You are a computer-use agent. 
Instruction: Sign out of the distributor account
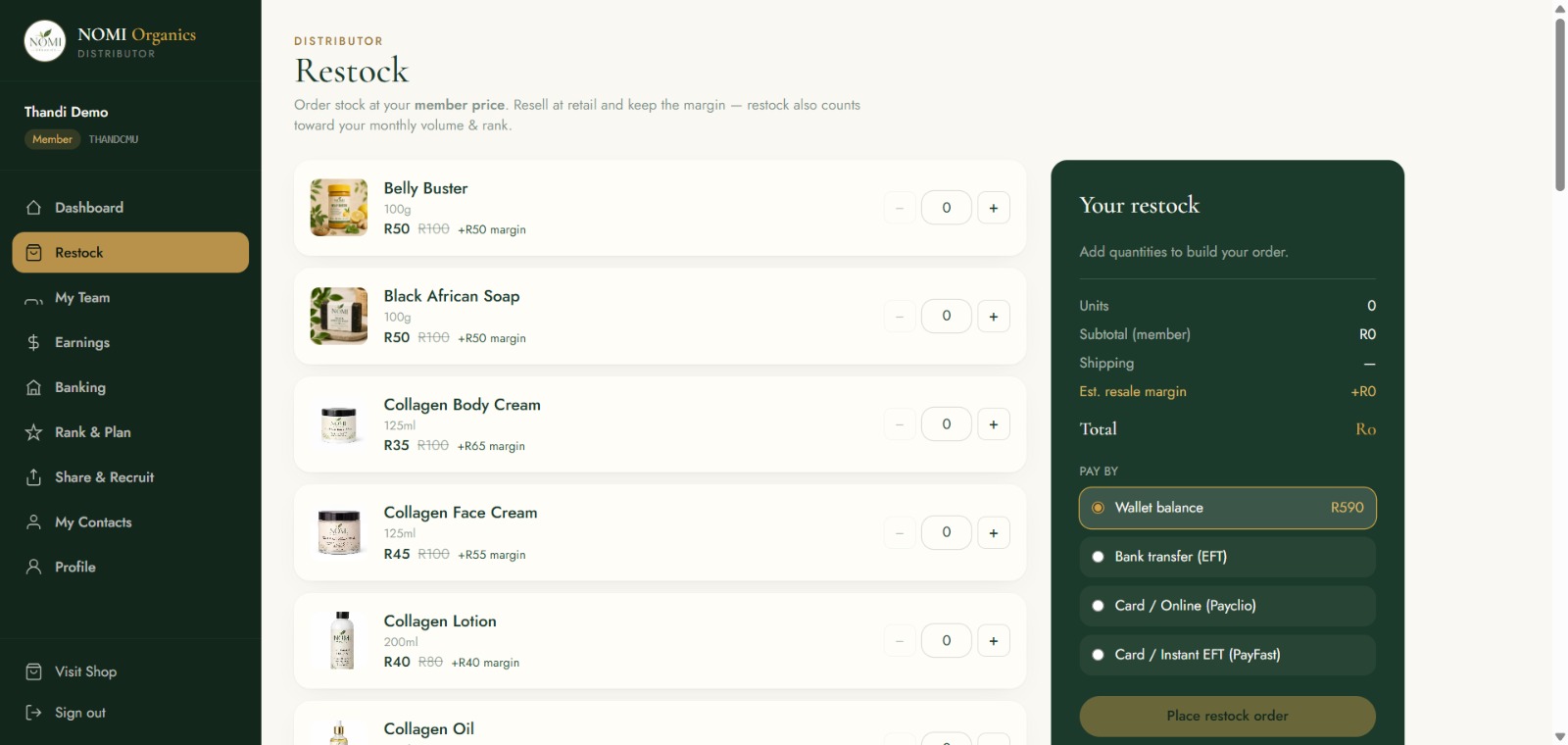point(130,713)
